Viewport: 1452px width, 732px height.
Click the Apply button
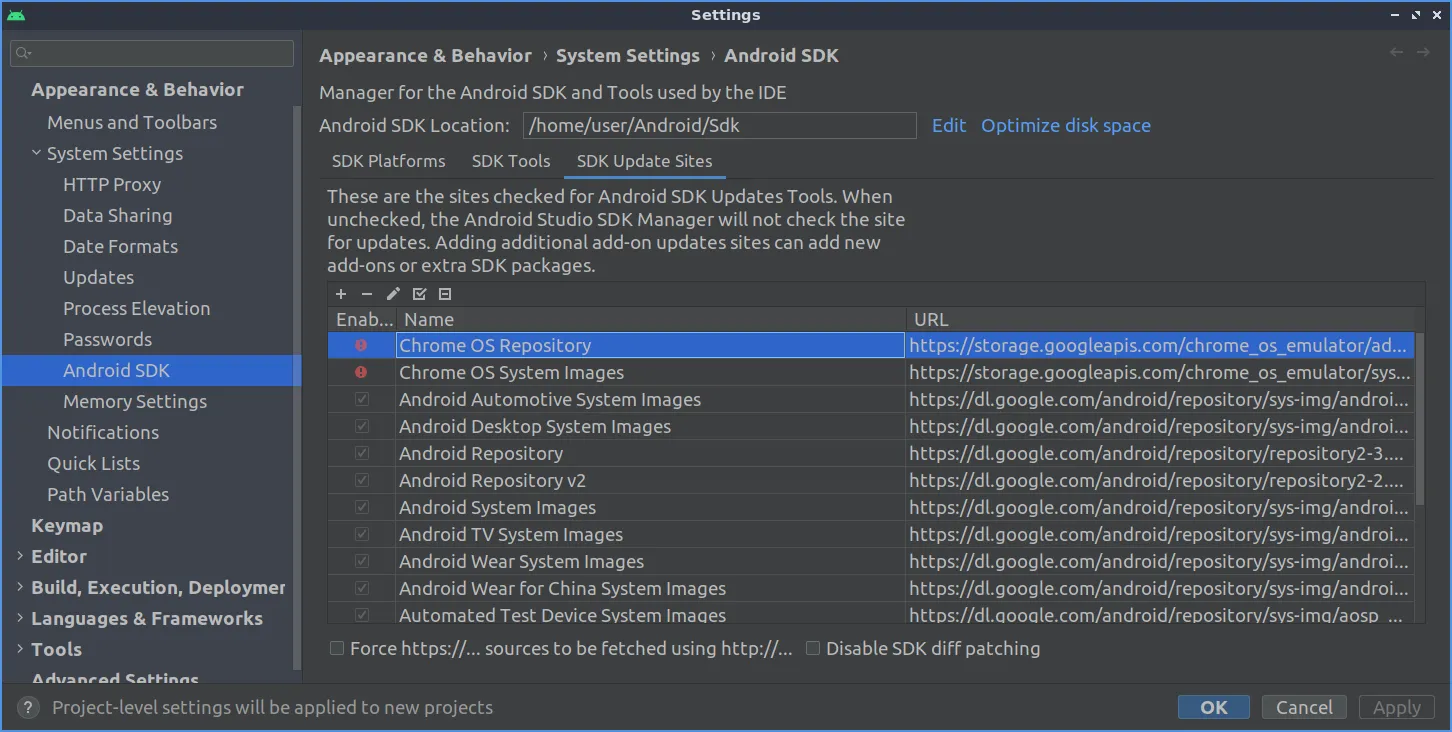(x=1397, y=707)
